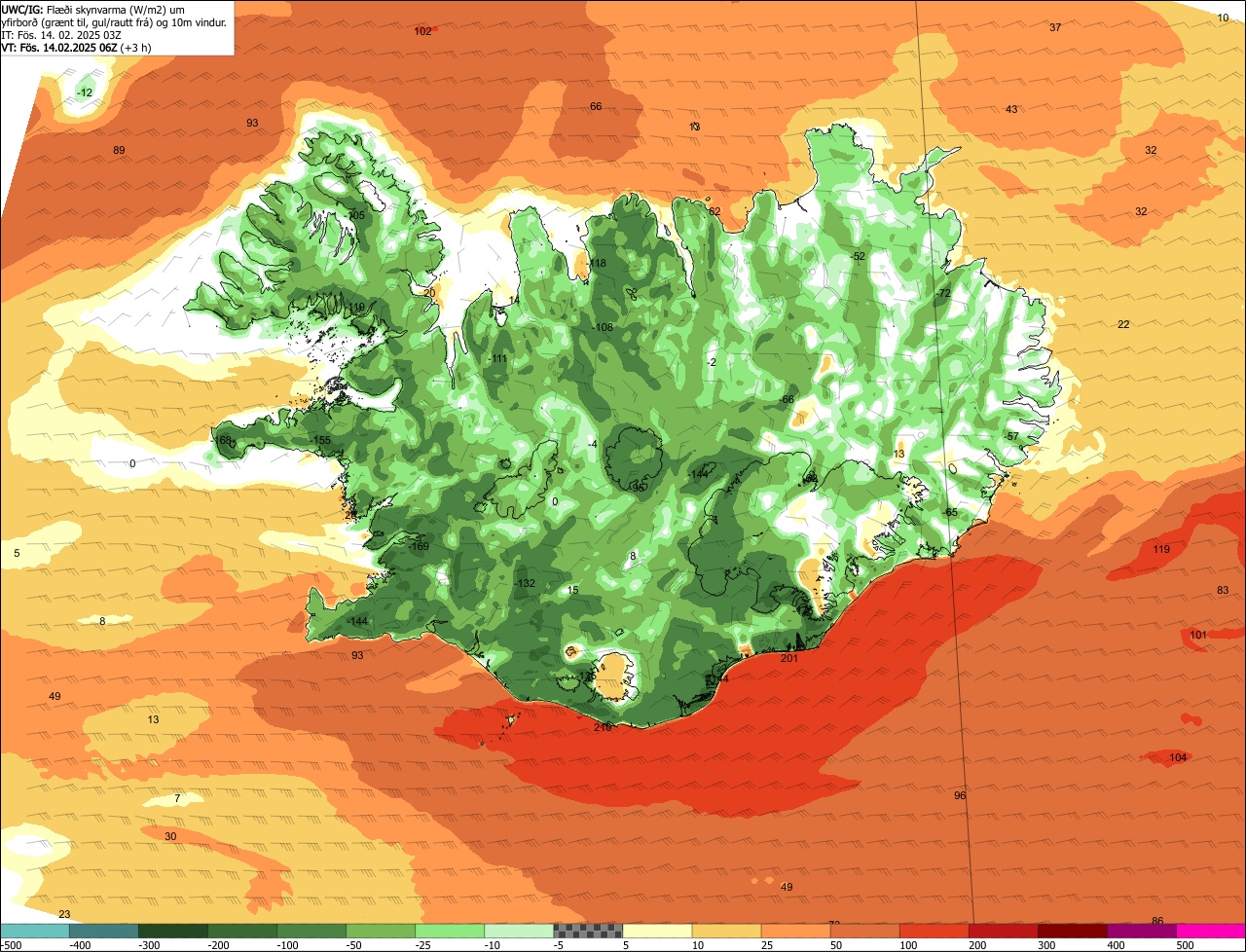Click the map value '101'
Viewport: 1246px width, 952px height.
point(1198,635)
